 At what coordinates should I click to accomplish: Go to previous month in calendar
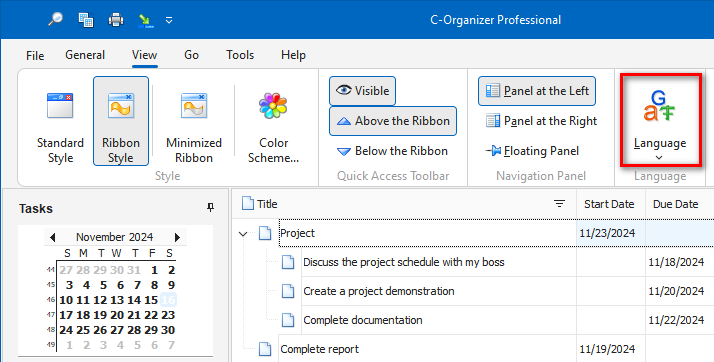pyautogui.click(x=52, y=237)
